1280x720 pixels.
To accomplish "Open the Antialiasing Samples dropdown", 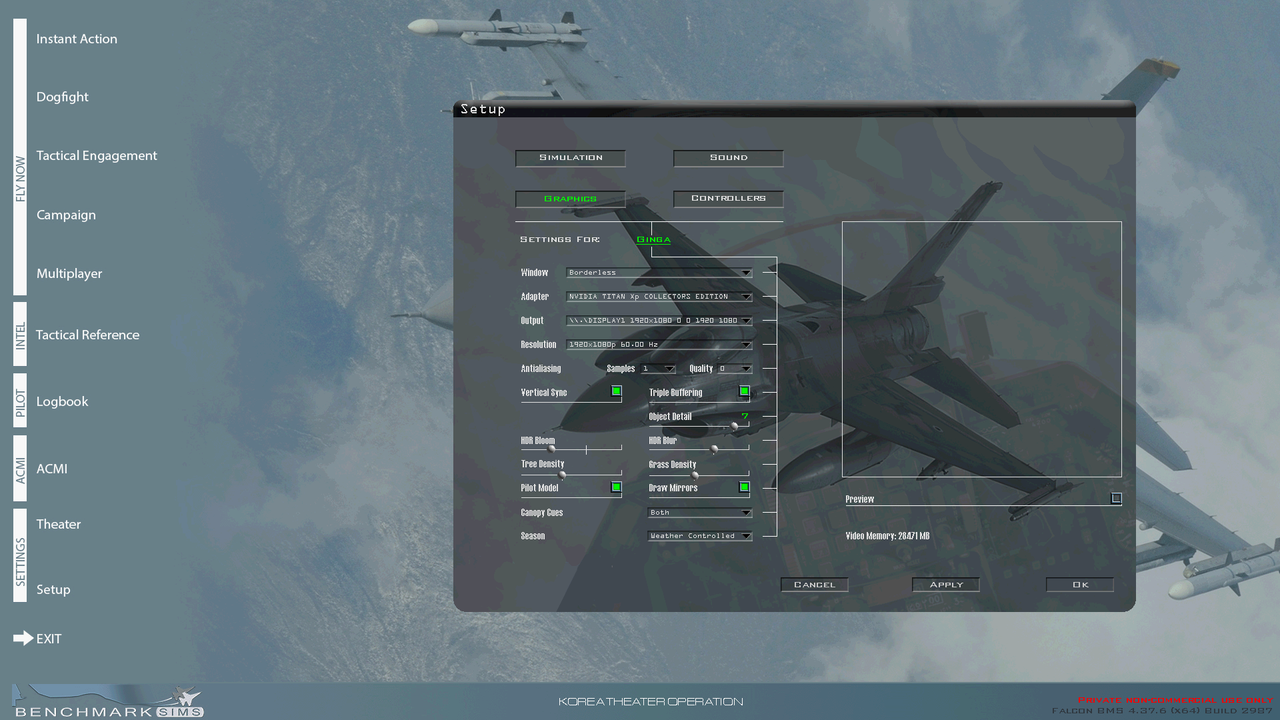I will [x=658, y=369].
